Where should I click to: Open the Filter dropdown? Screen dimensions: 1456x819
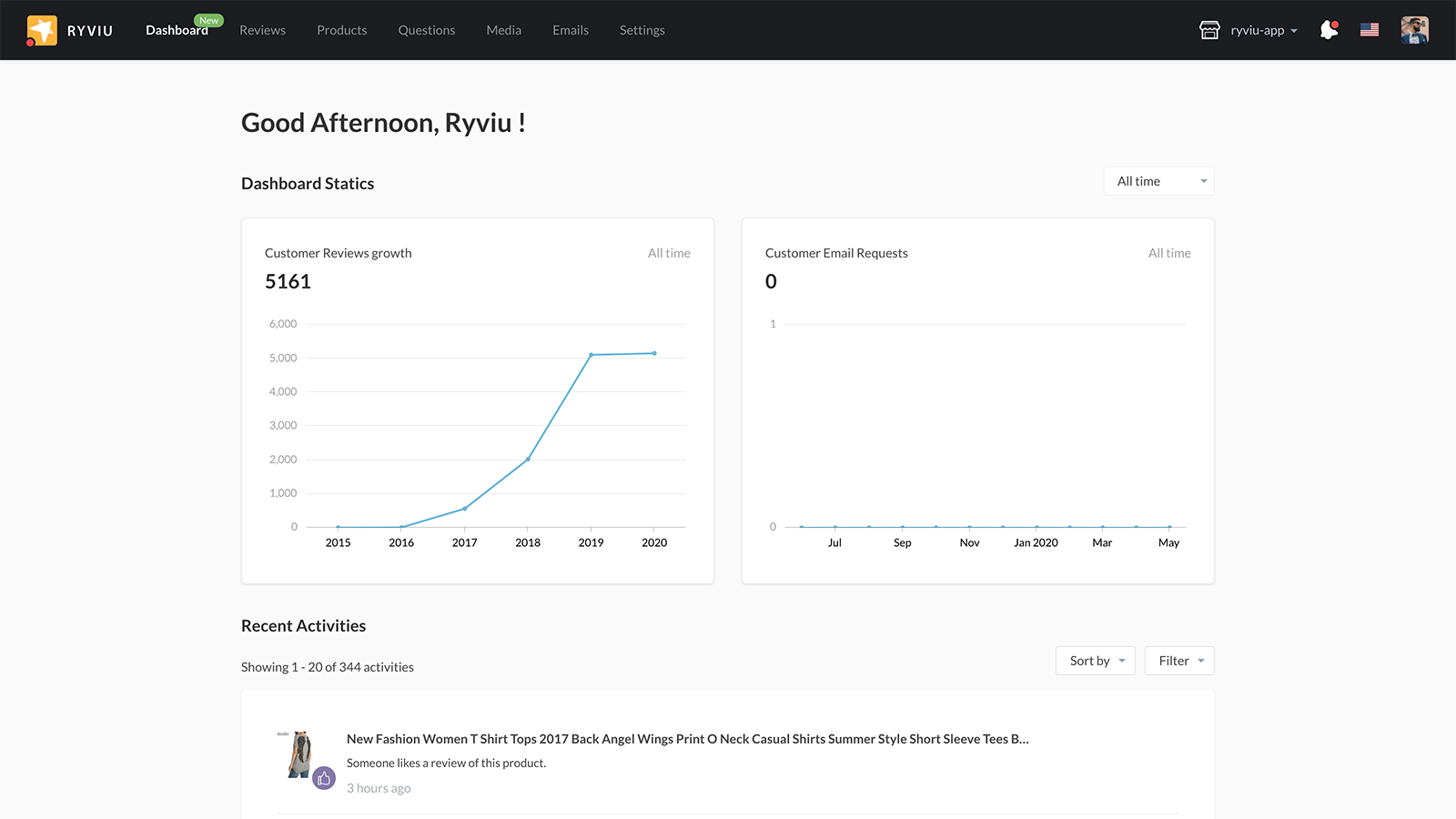pyautogui.click(x=1179, y=661)
